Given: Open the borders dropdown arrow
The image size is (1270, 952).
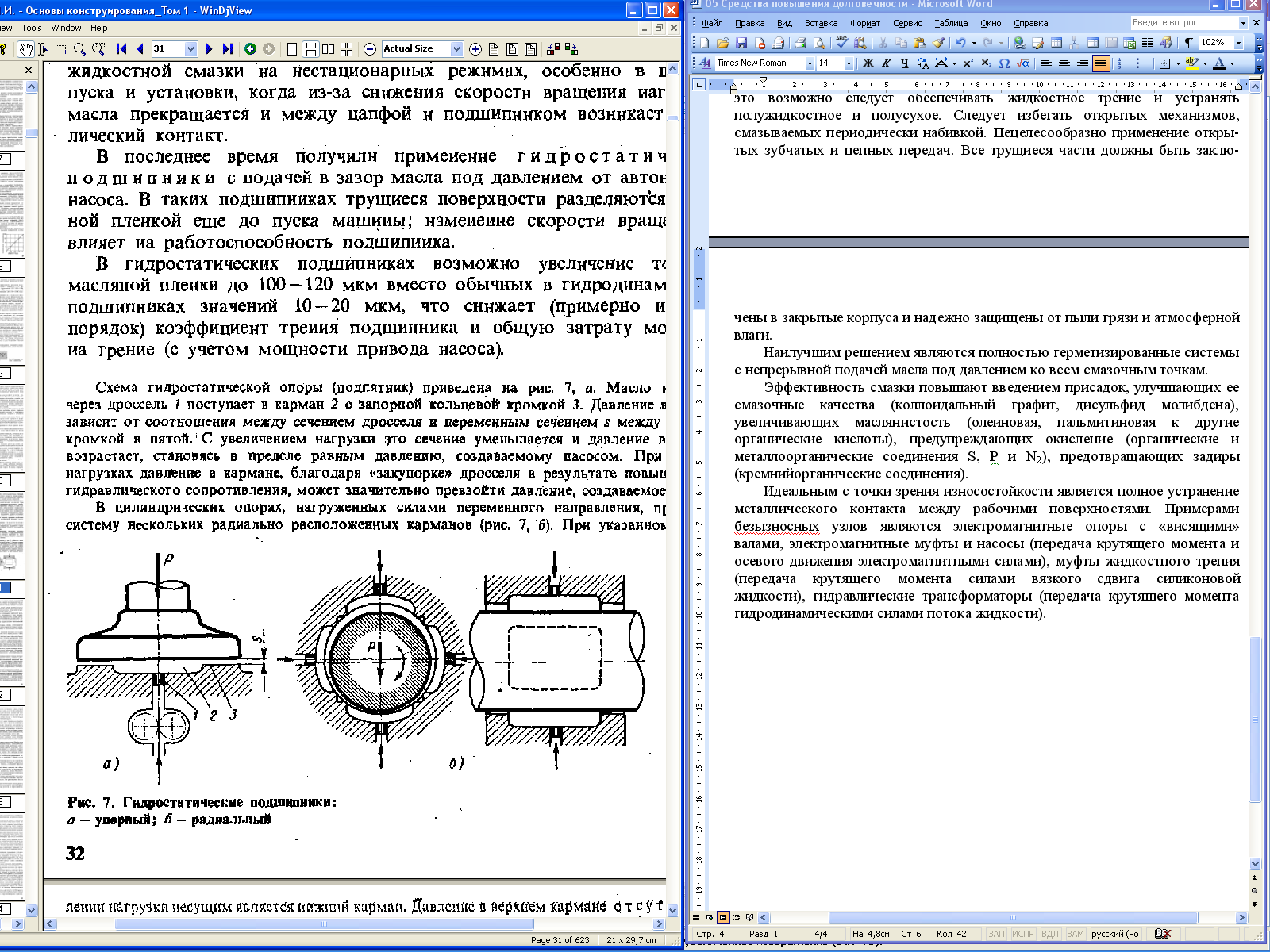Looking at the screenshot, I should [x=1178, y=63].
